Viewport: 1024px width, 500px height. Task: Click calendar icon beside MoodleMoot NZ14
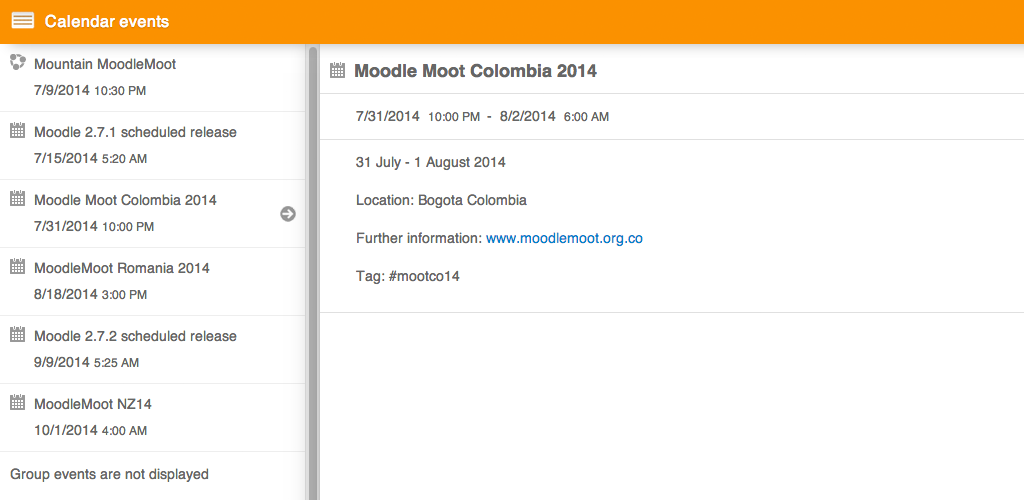tap(18, 403)
